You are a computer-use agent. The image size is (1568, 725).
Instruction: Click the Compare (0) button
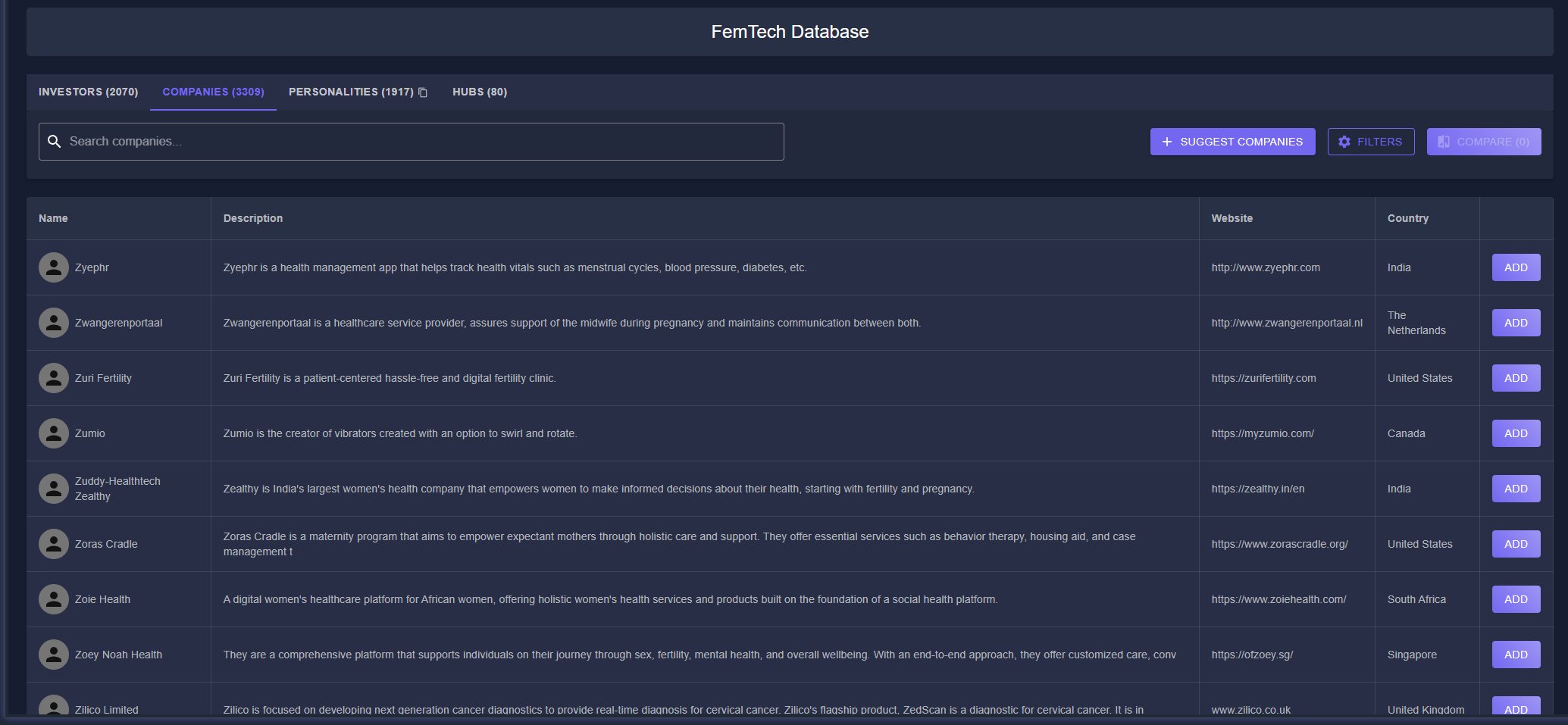click(1483, 142)
